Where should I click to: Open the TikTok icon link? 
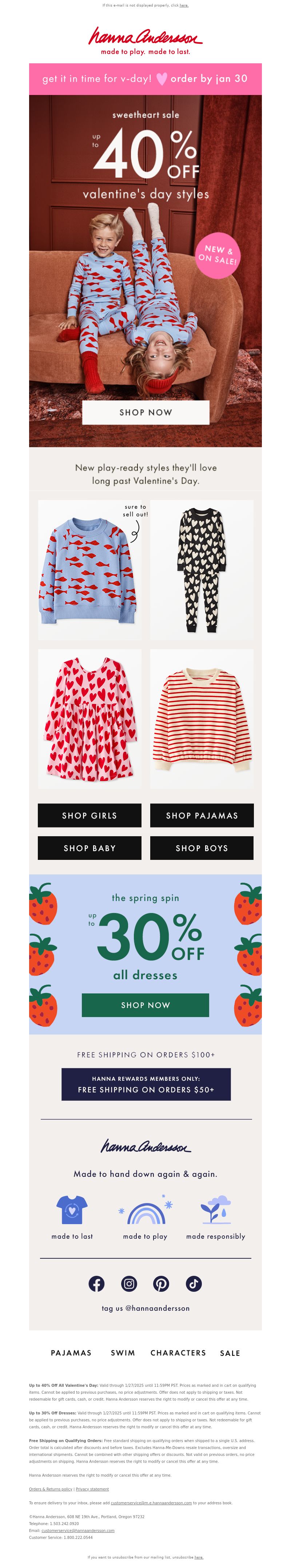194,1284
